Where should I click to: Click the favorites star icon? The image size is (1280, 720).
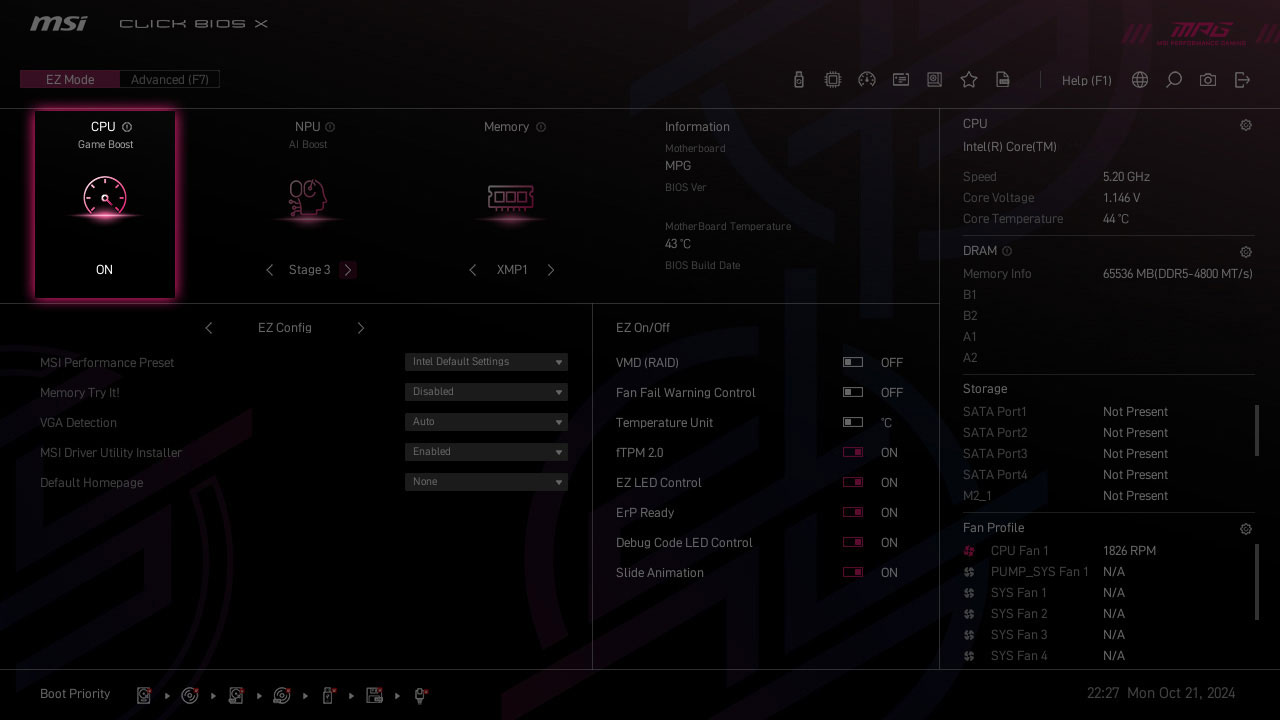tap(968, 80)
